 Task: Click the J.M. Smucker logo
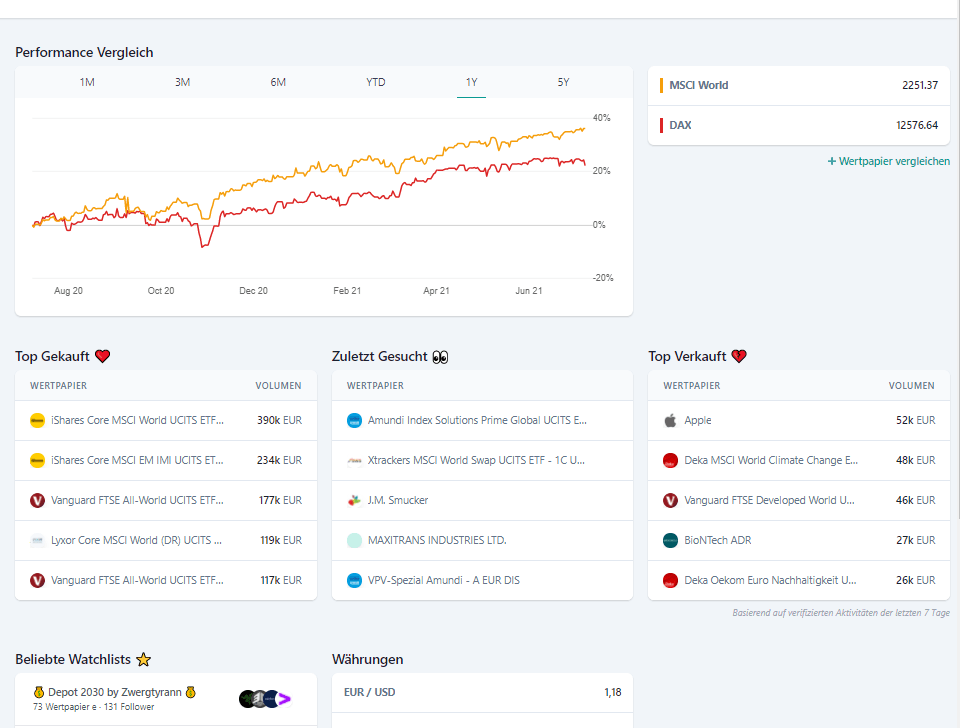(354, 500)
